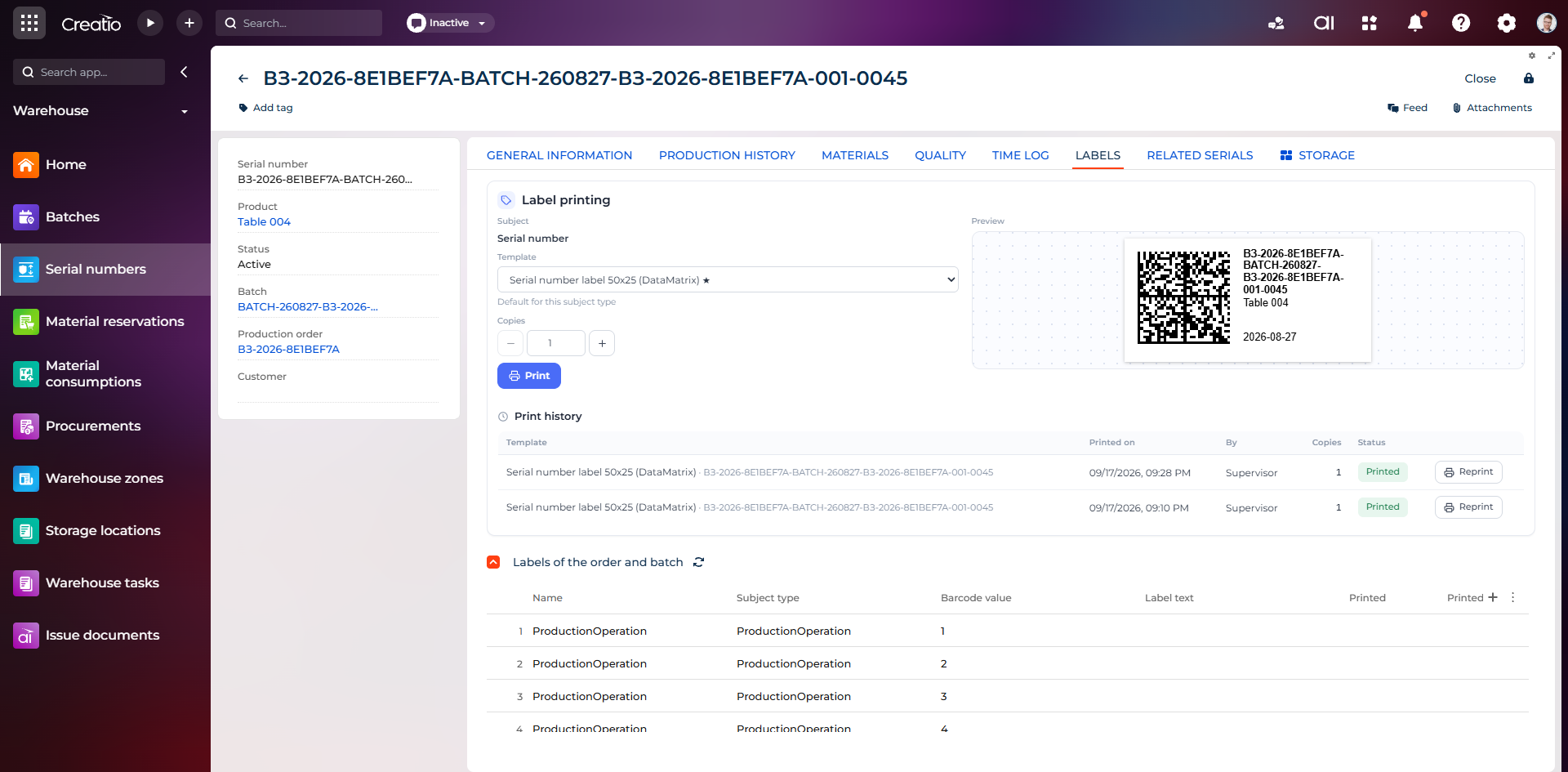Focus the Search app field in sidebar
1568x772 pixels.
pos(89,72)
